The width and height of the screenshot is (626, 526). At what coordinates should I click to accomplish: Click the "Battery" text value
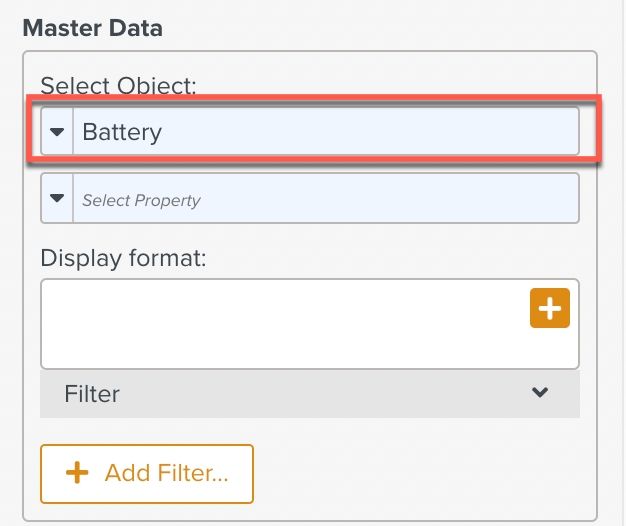tap(122, 132)
